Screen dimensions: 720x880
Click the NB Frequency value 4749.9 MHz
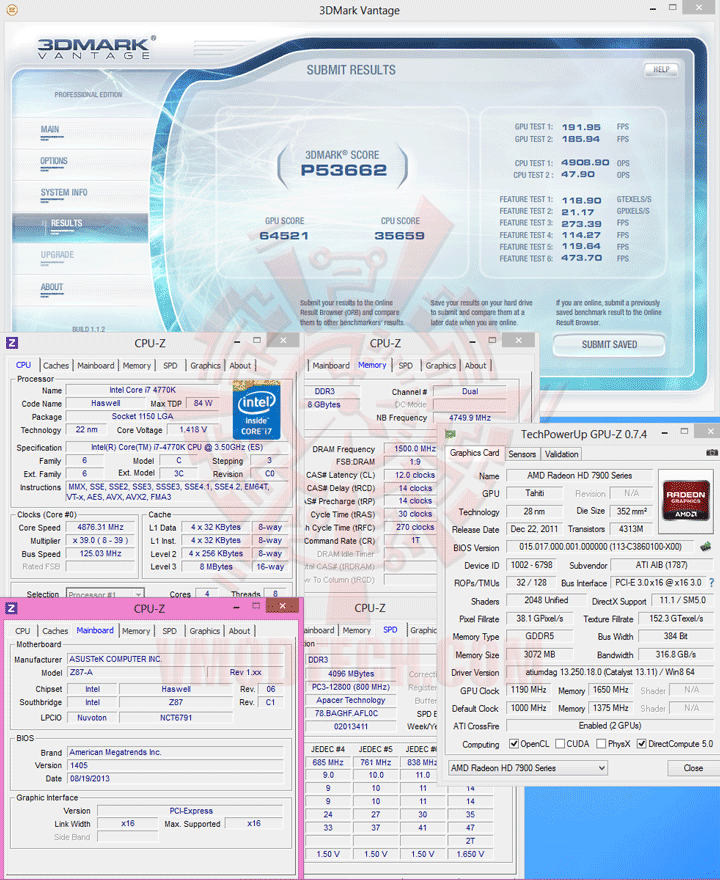469,418
